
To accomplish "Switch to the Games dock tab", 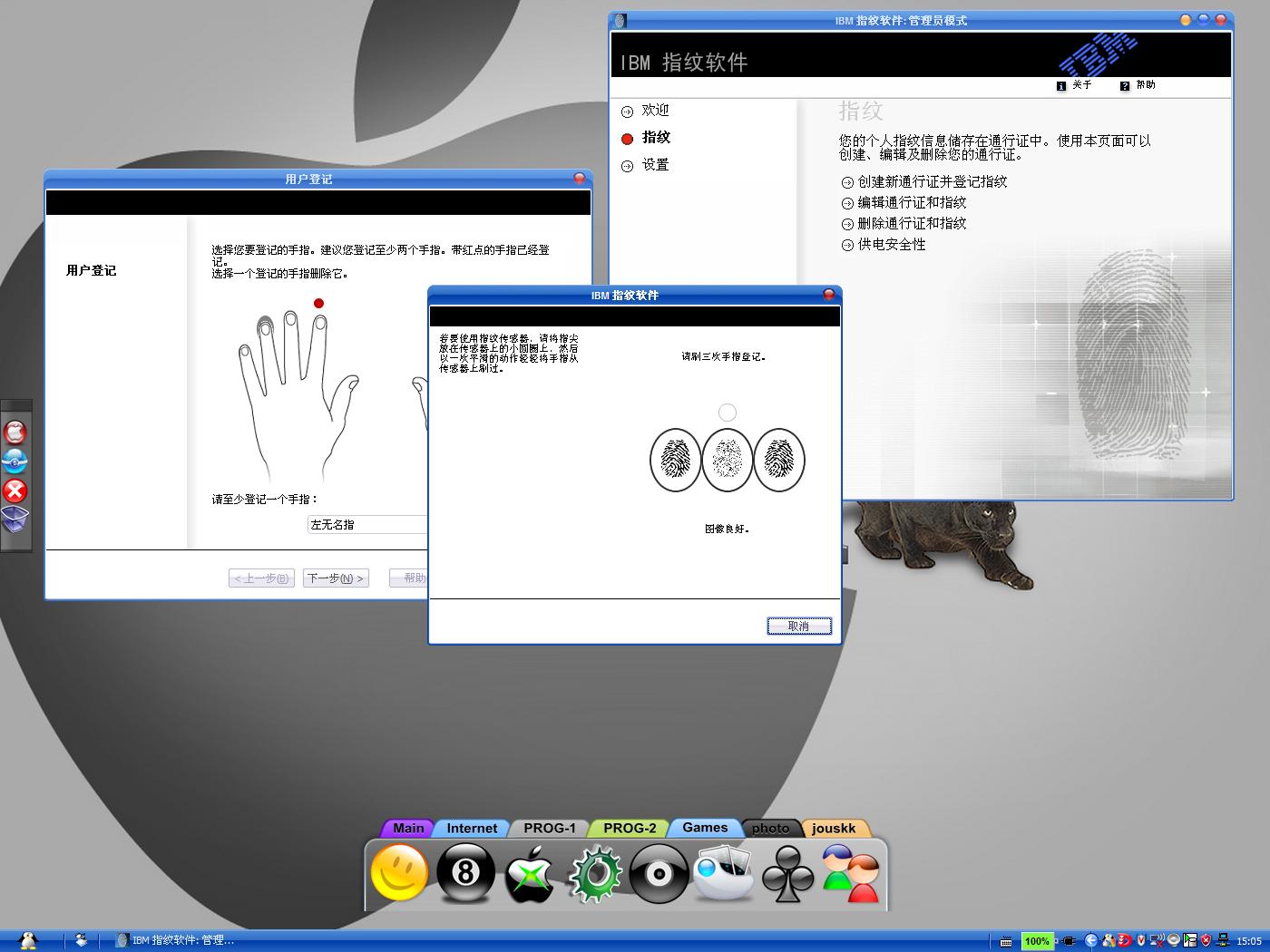I will [705, 827].
